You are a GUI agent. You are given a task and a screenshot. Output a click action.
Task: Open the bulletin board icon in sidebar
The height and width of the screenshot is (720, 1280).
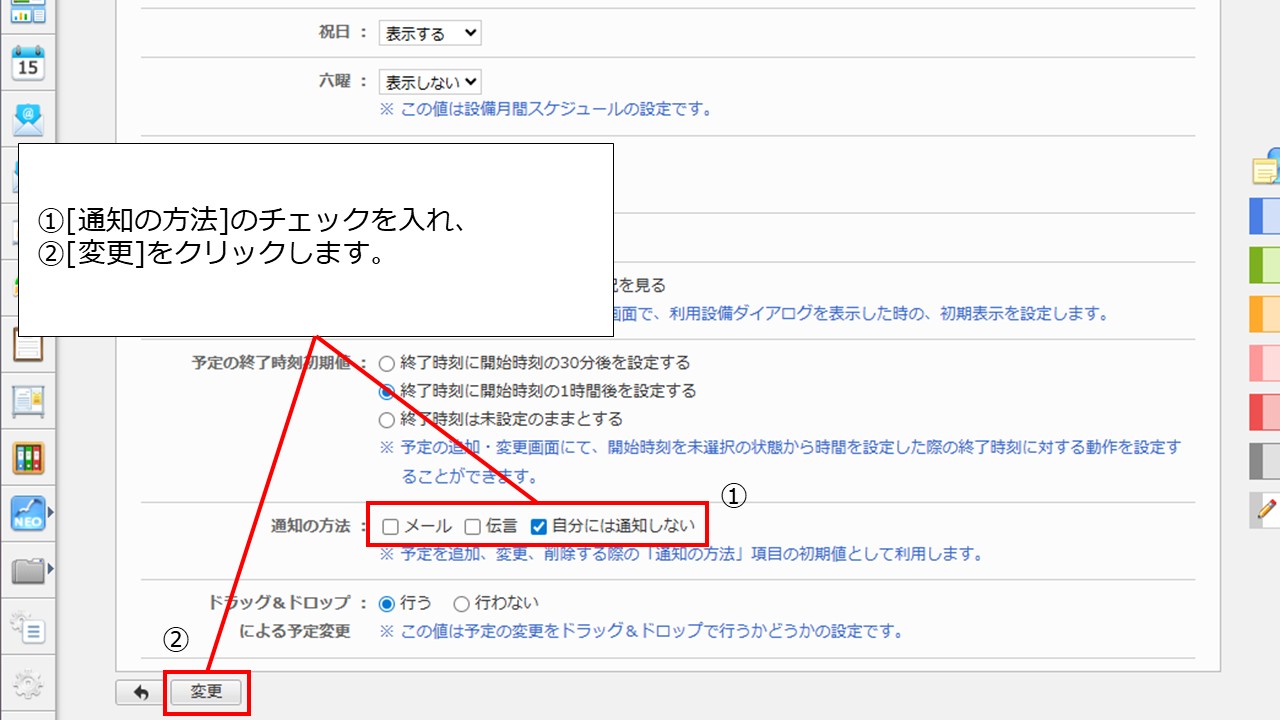click(x=28, y=401)
